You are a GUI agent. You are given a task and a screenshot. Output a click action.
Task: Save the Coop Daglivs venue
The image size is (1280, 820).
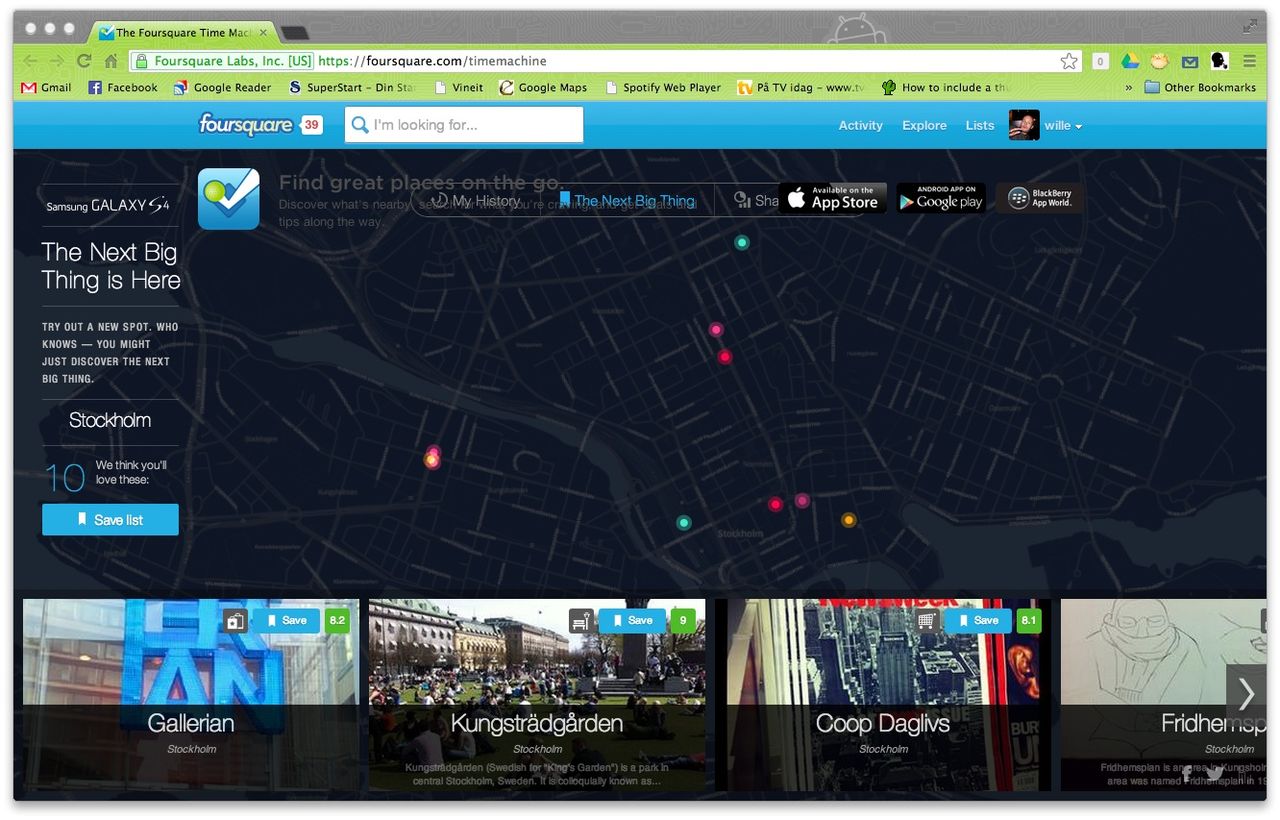(978, 620)
